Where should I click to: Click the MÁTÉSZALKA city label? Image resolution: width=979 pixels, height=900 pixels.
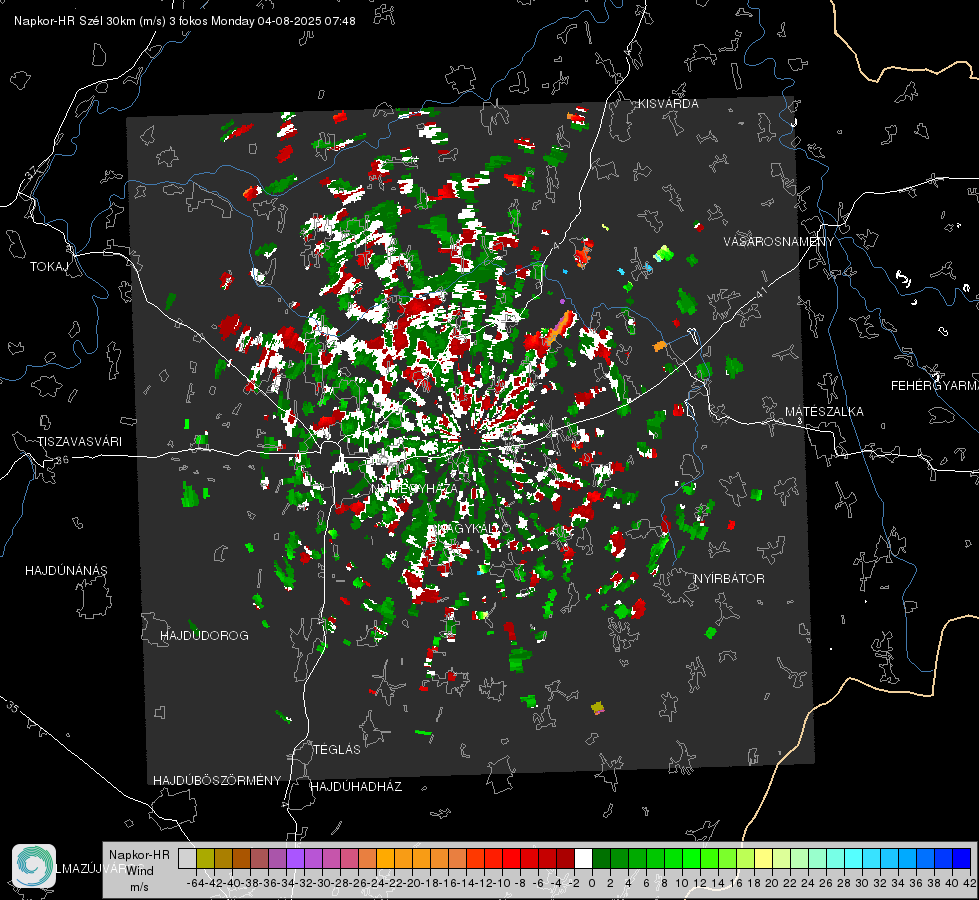pyautogui.click(x=824, y=412)
